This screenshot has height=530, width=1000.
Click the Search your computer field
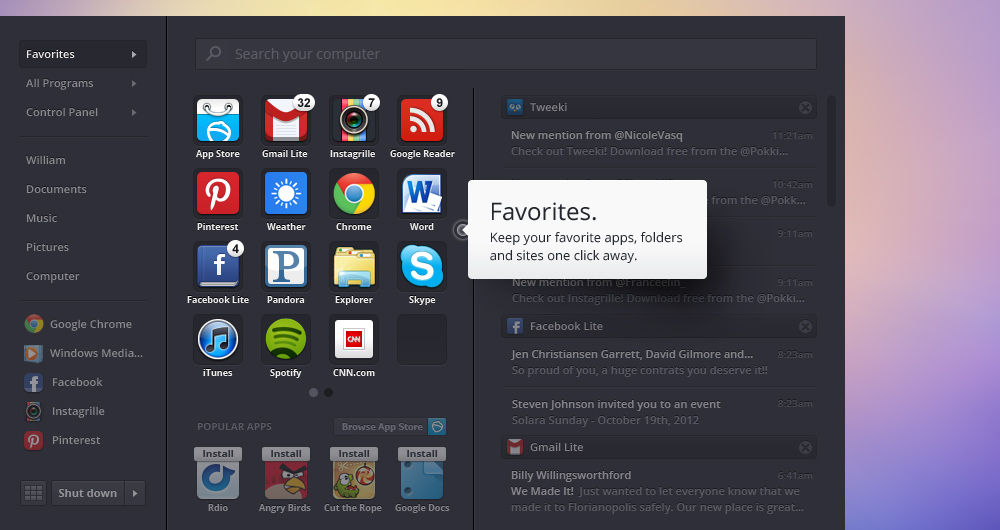point(506,54)
